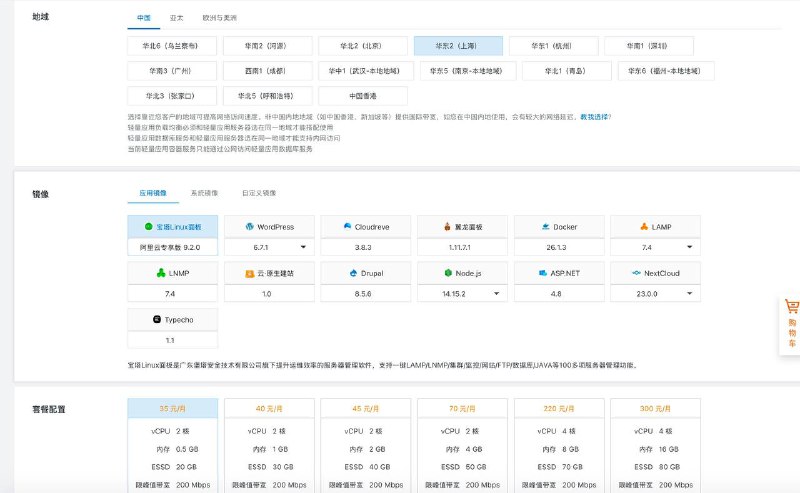Click the 翼龙面板 version 1.11.7.1

(x=462, y=247)
